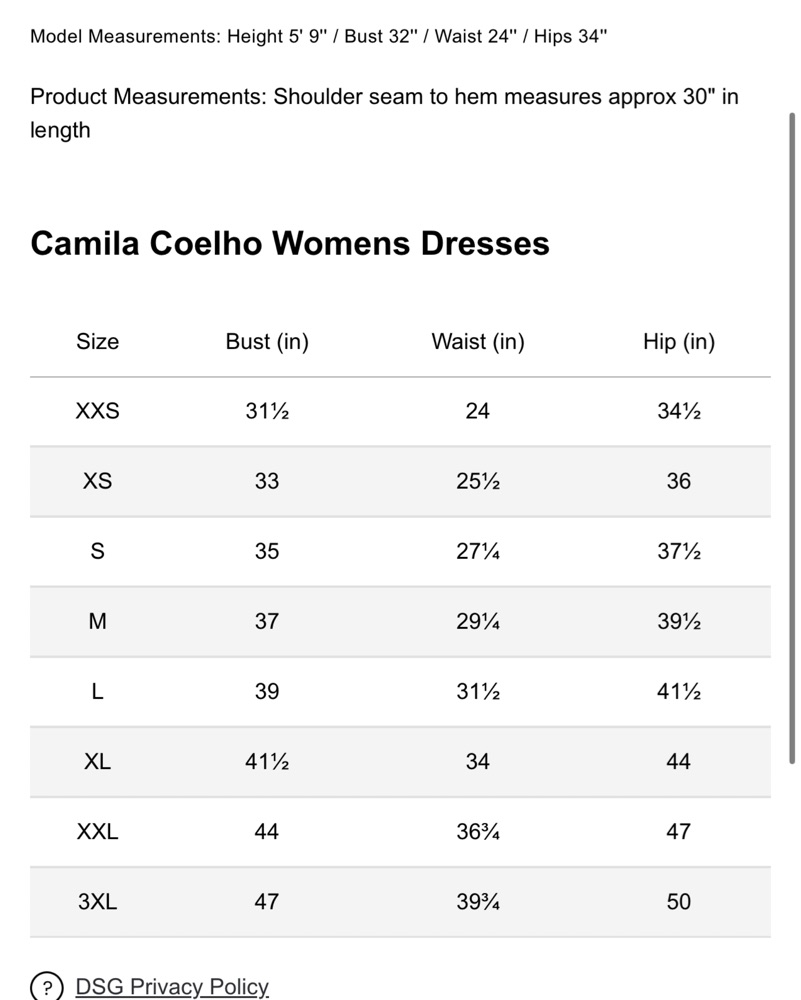Click the Waist (in) column header

(478, 342)
